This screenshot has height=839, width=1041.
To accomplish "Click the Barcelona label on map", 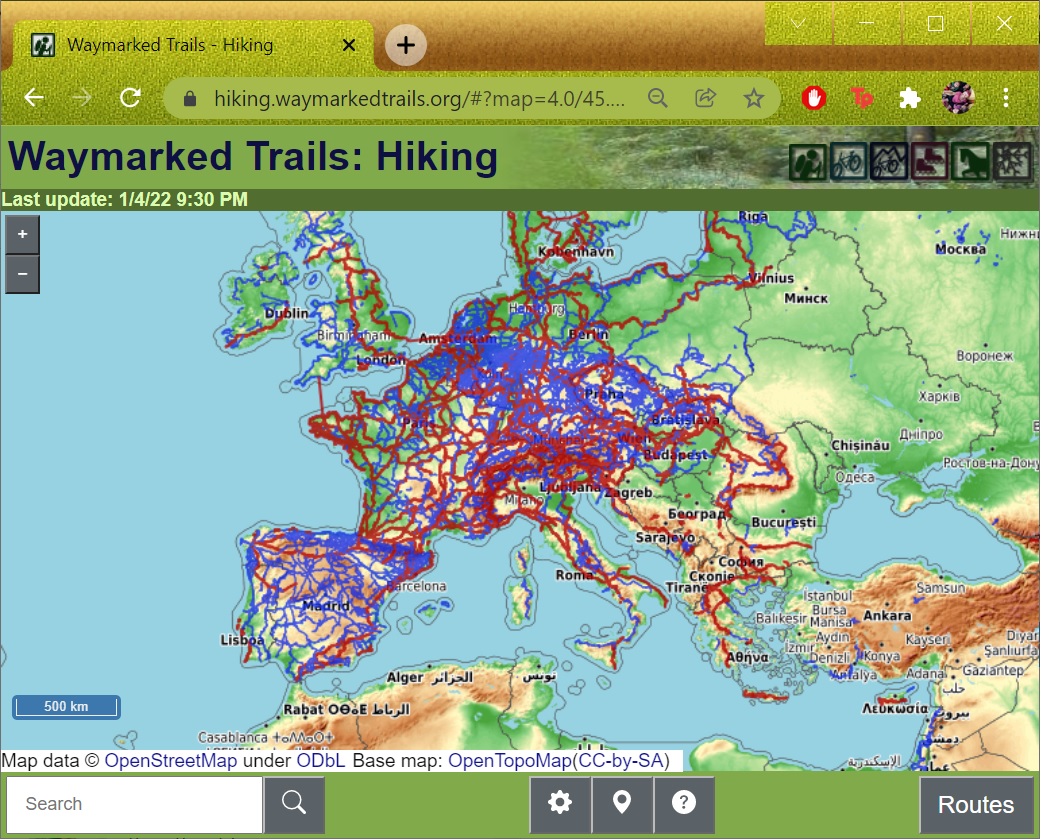I will (416, 587).
